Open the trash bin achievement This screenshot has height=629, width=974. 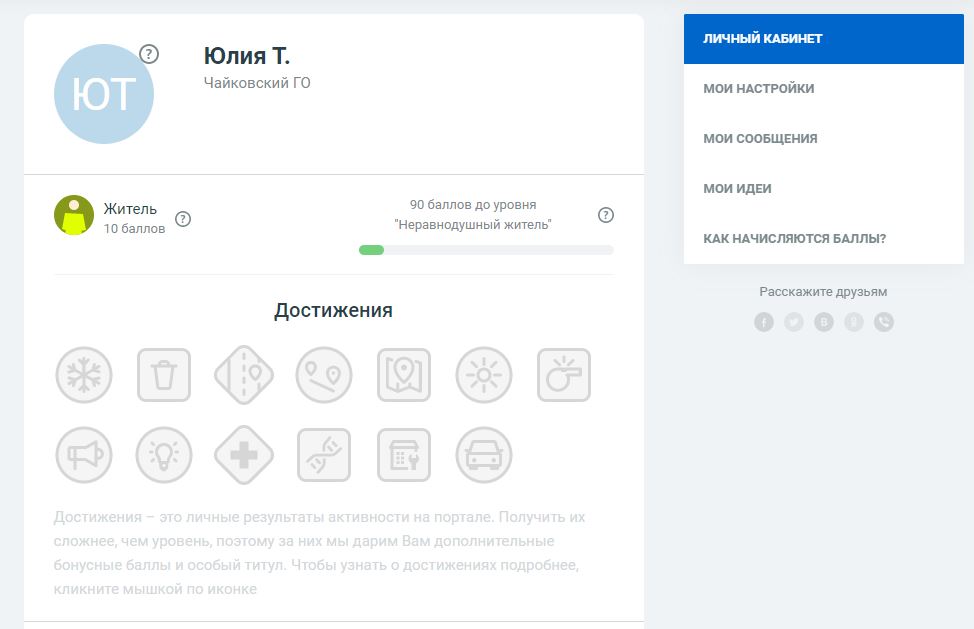click(164, 375)
